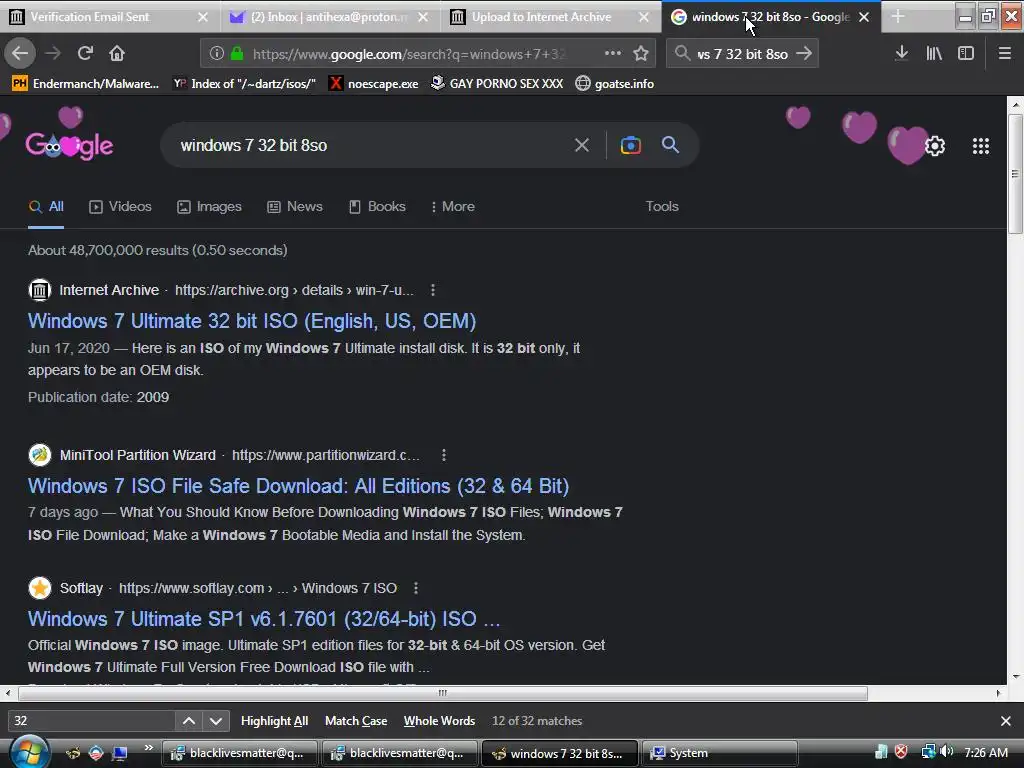
Task: Open Google quick settings gear
Action: tap(935, 146)
